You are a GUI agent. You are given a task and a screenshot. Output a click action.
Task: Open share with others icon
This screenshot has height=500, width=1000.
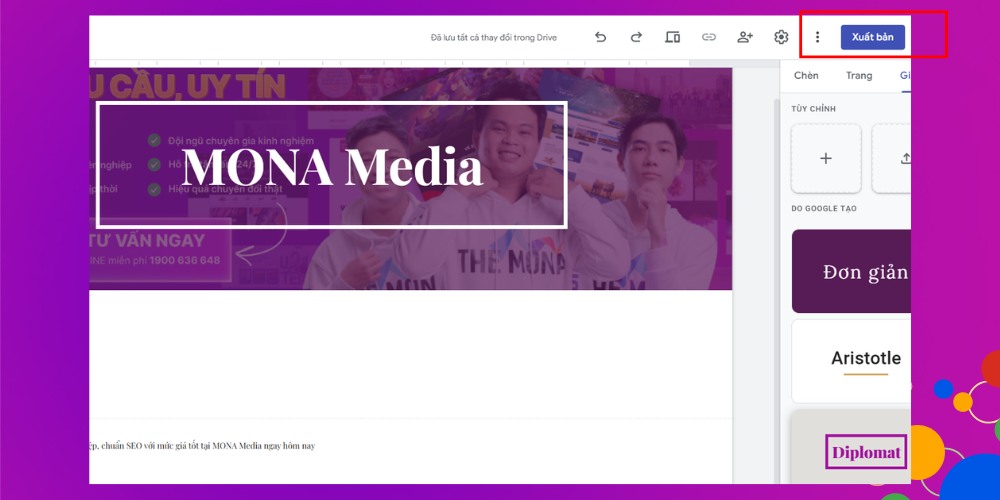tap(745, 37)
